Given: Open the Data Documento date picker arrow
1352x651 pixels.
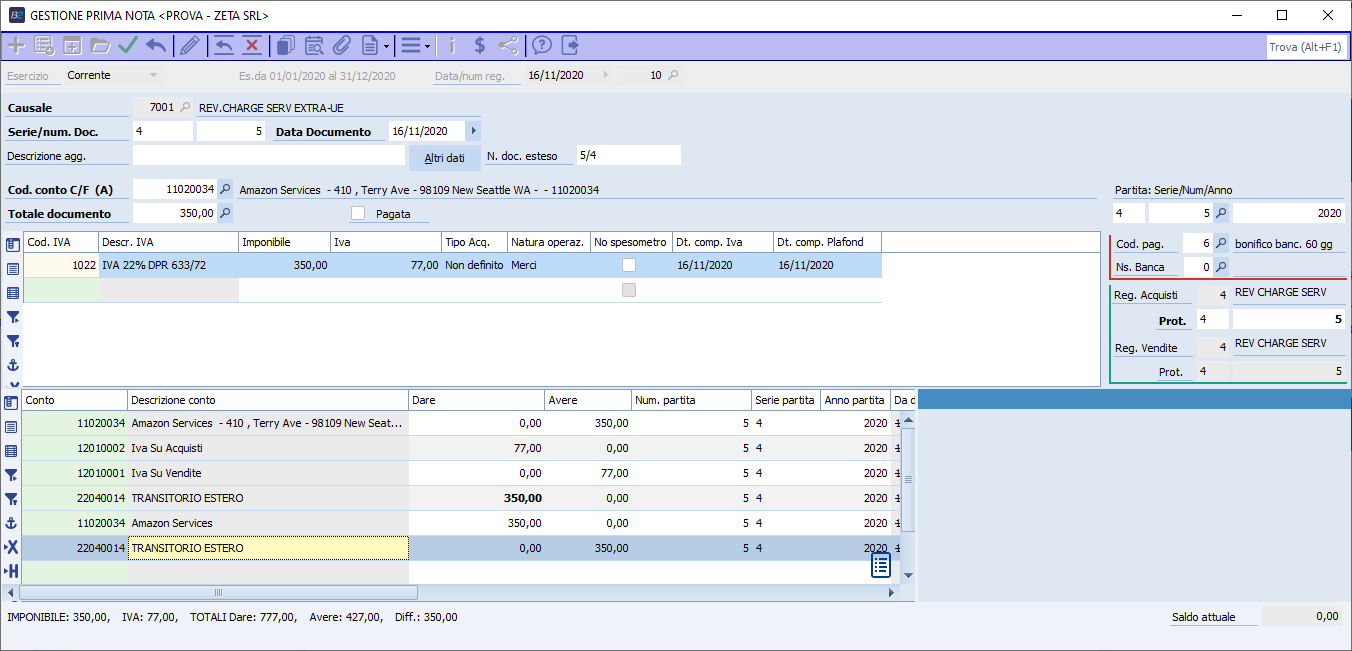Looking at the screenshot, I should 473,131.
